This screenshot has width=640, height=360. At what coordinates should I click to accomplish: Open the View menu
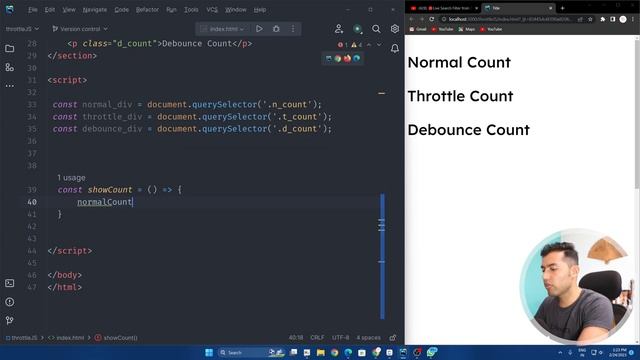click(x=69, y=9)
